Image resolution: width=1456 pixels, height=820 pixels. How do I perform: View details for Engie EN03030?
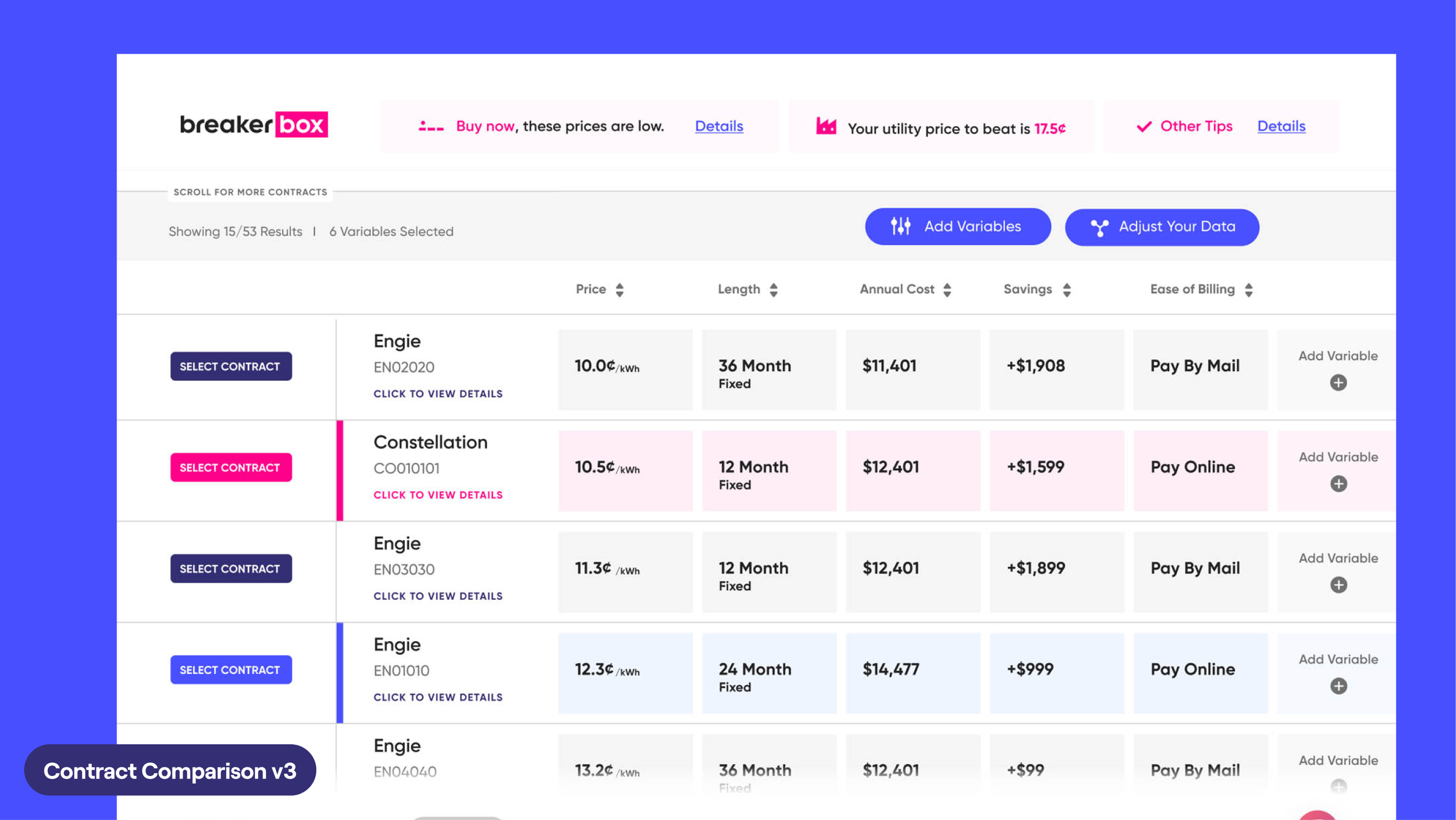coord(438,596)
